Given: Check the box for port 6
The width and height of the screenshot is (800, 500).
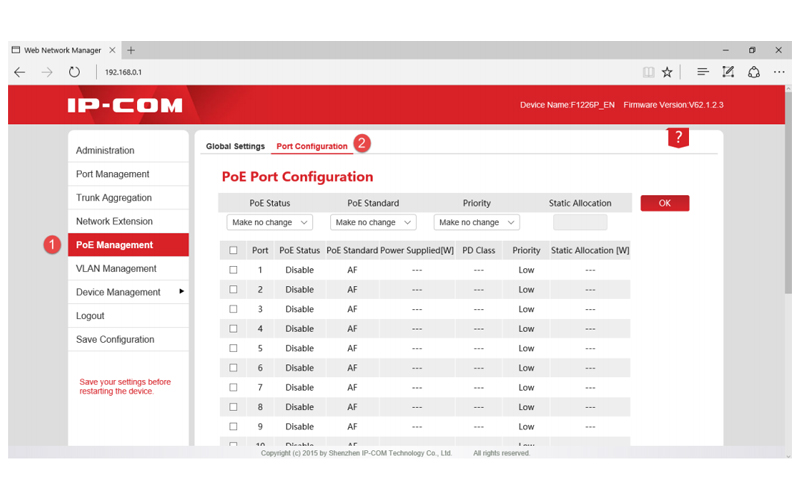Looking at the screenshot, I should tap(233, 368).
